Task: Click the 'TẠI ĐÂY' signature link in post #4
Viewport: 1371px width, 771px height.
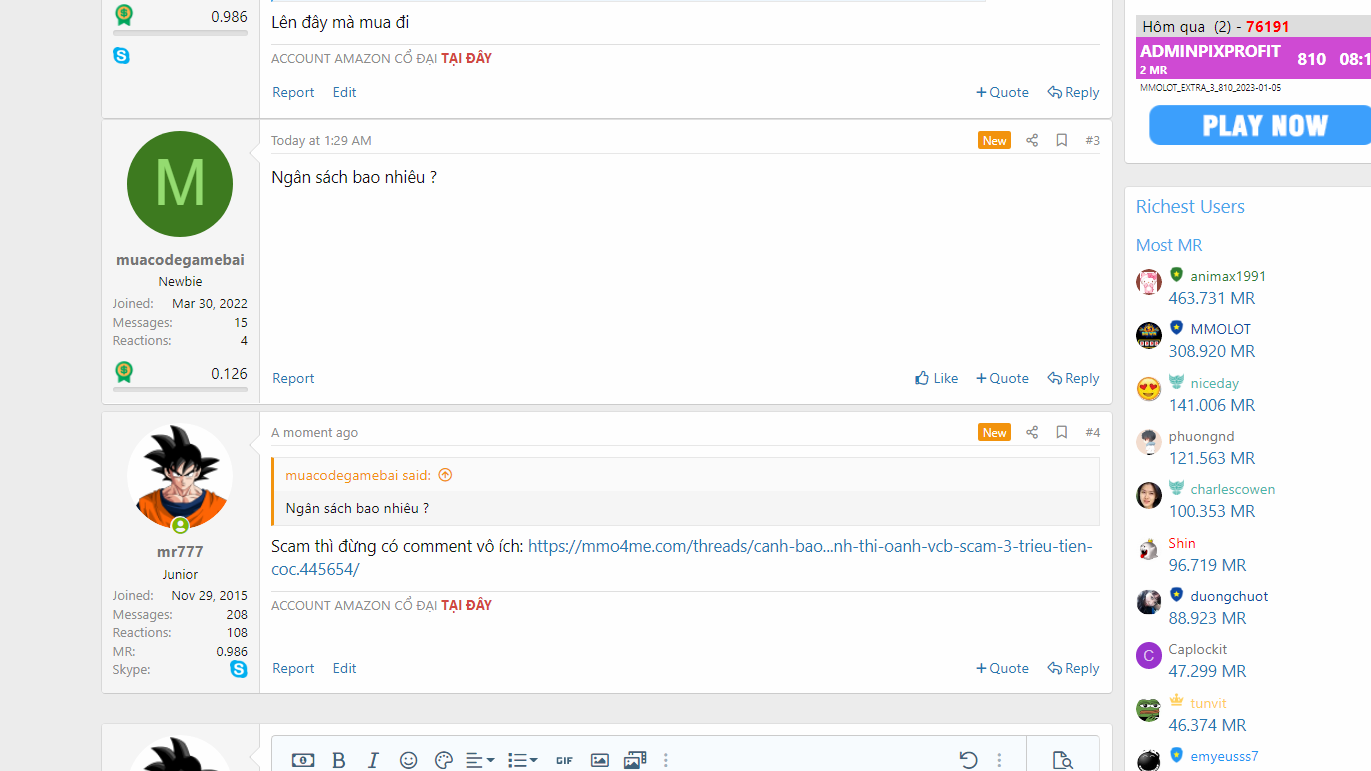Action: click(467, 605)
